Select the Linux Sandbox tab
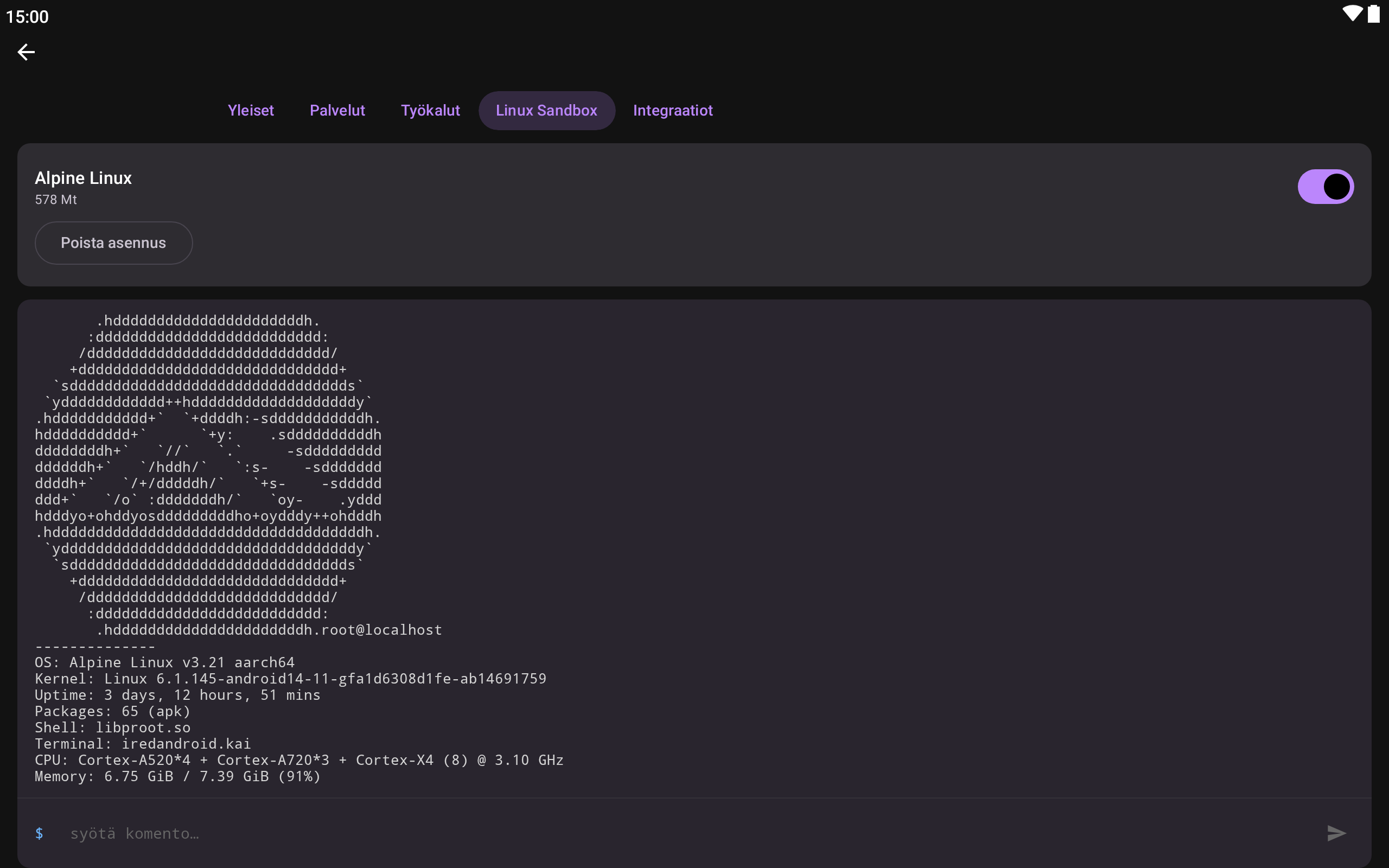The width and height of the screenshot is (1389, 868). 546,110
